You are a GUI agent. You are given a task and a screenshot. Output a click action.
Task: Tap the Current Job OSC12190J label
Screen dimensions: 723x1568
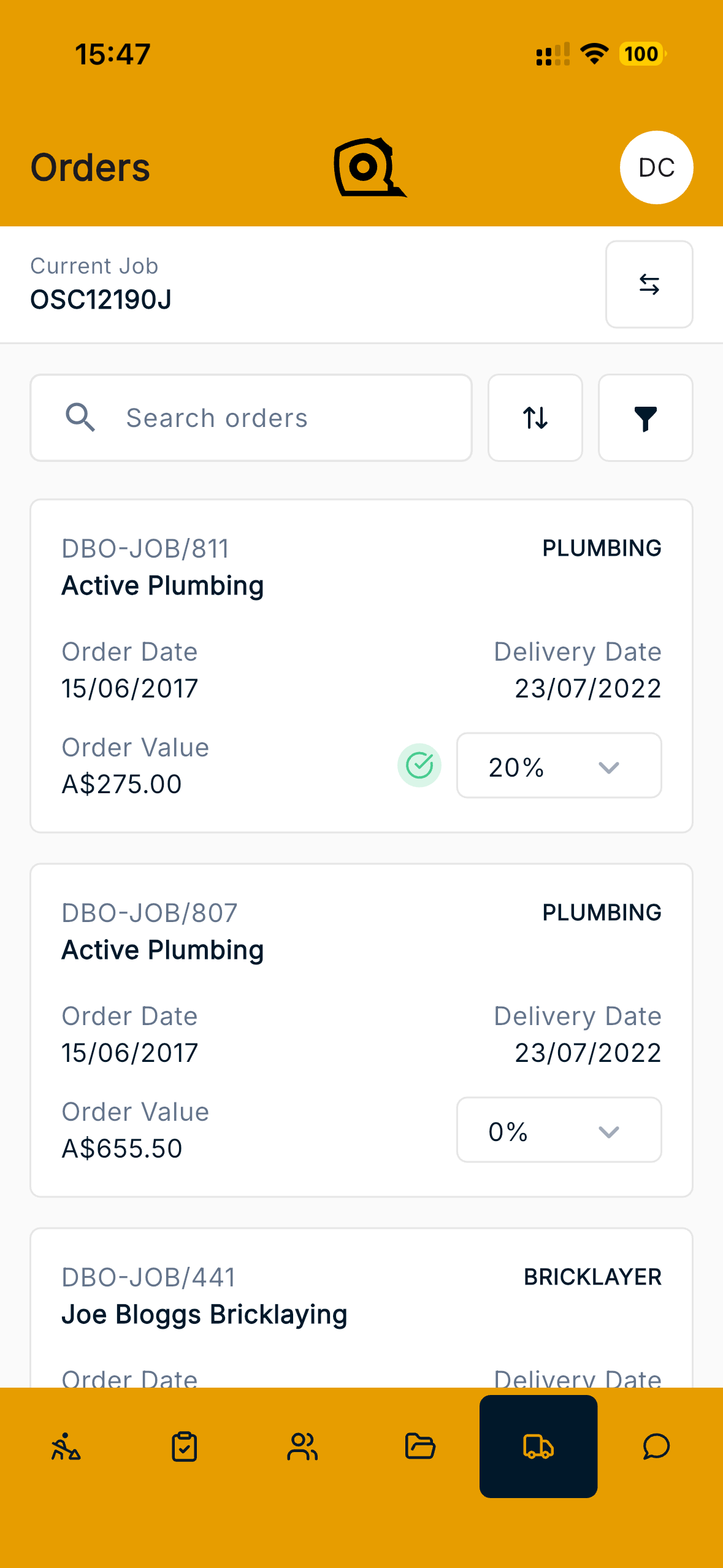pyautogui.click(x=101, y=284)
